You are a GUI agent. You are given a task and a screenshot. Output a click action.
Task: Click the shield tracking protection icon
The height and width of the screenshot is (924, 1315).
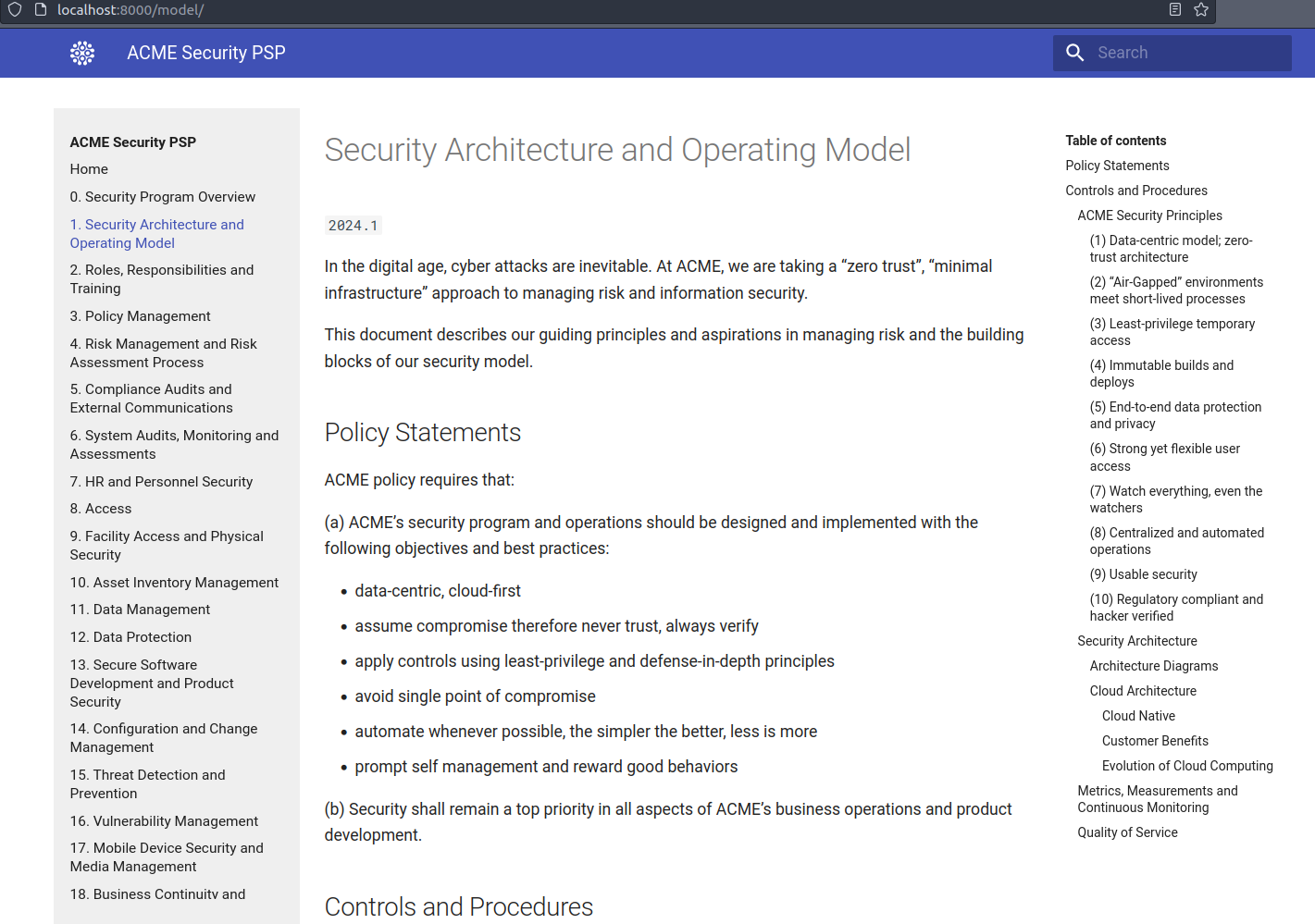pos(15,10)
